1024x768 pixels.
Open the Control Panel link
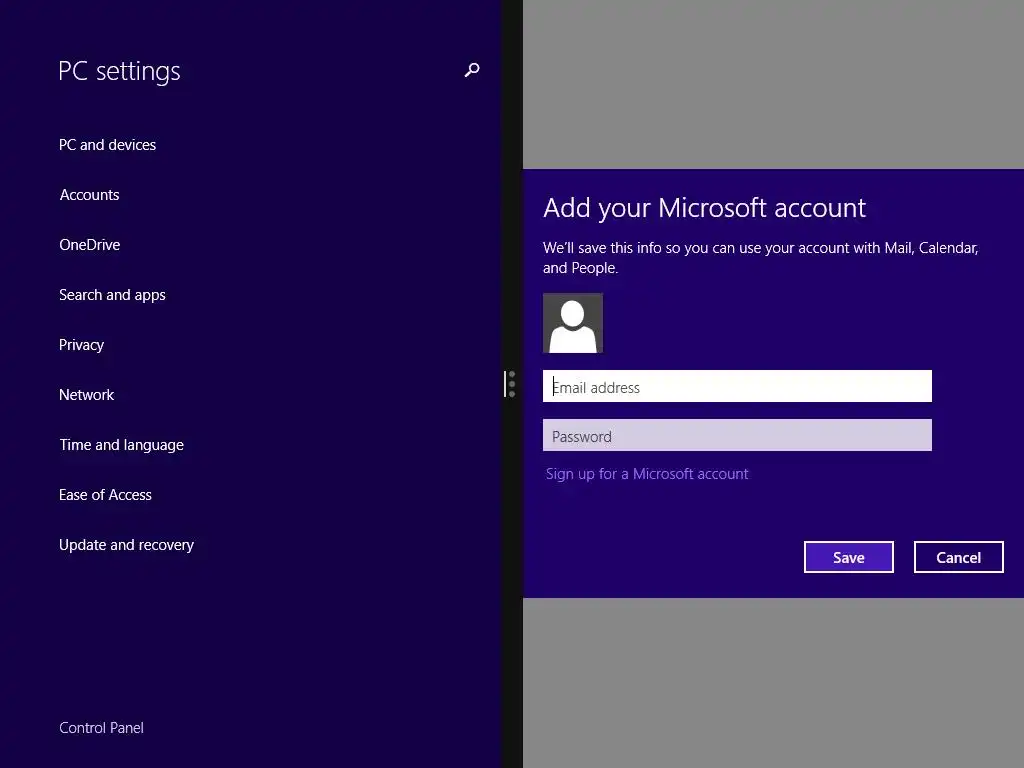point(101,728)
